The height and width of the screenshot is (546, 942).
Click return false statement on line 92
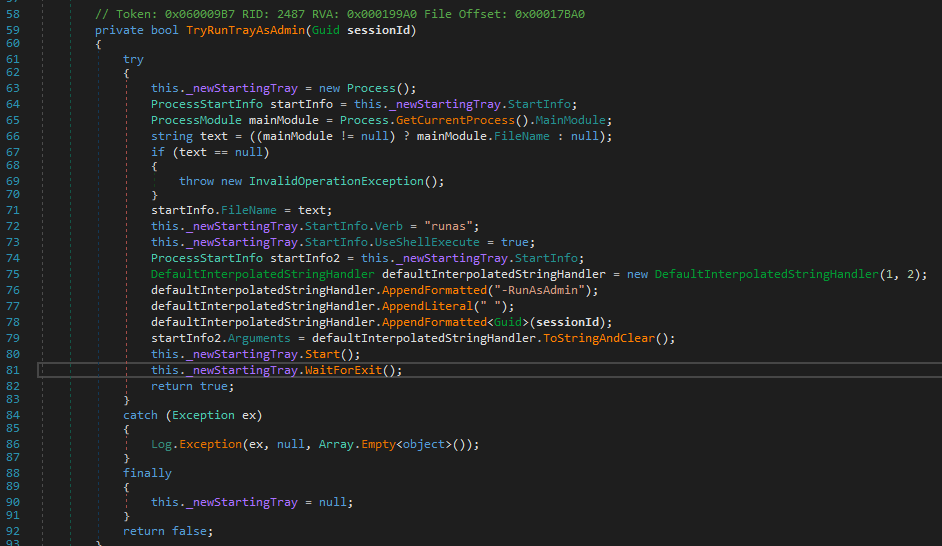168,531
